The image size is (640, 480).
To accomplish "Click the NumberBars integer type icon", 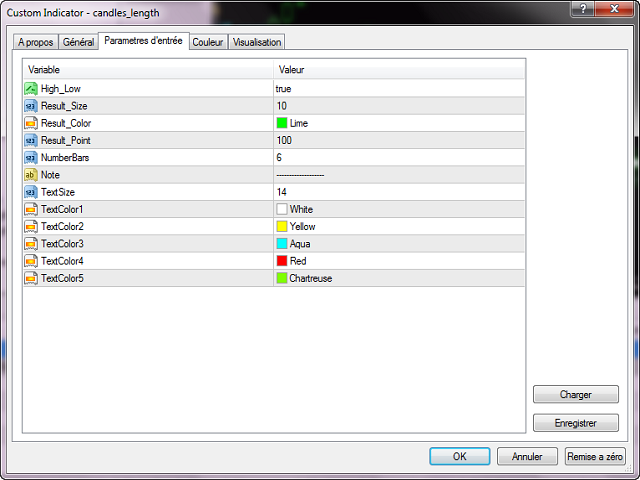I will 31,158.
